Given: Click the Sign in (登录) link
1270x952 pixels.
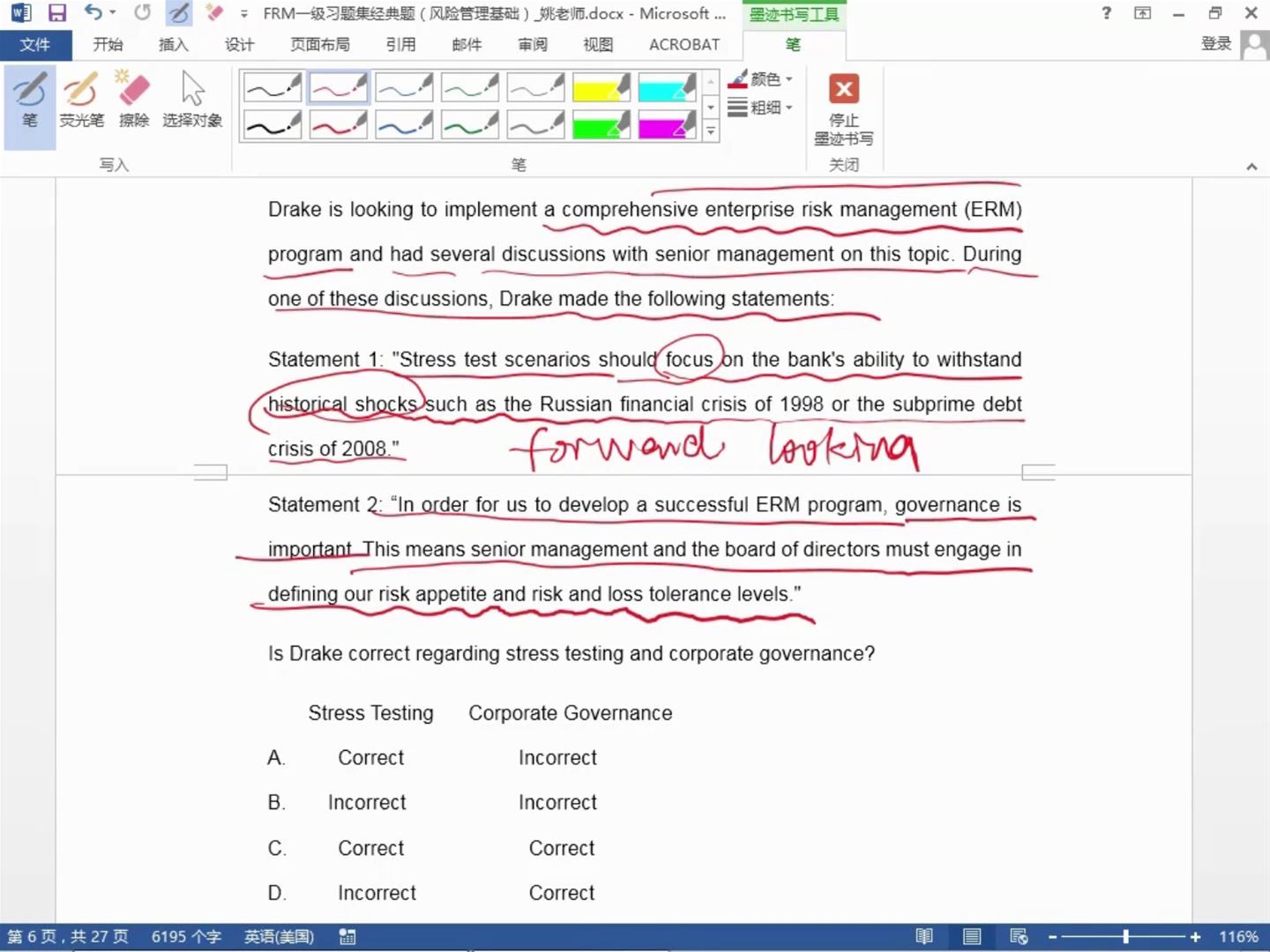Looking at the screenshot, I should tap(1216, 44).
